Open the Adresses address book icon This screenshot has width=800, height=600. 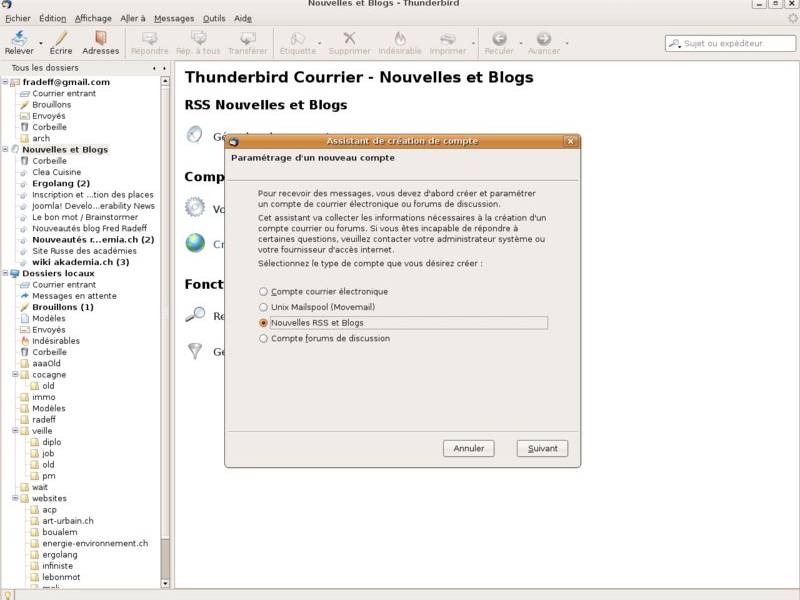click(101, 38)
